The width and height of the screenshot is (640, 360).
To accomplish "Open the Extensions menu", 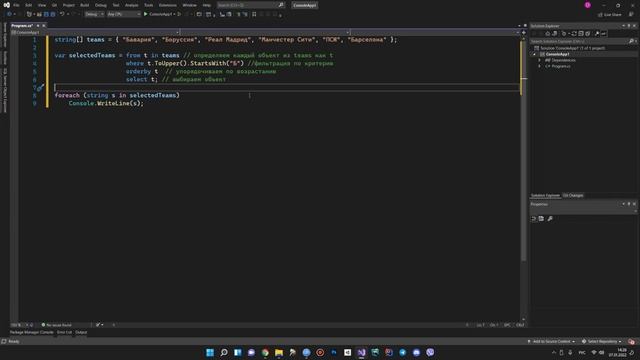I will tap(168, 5).
